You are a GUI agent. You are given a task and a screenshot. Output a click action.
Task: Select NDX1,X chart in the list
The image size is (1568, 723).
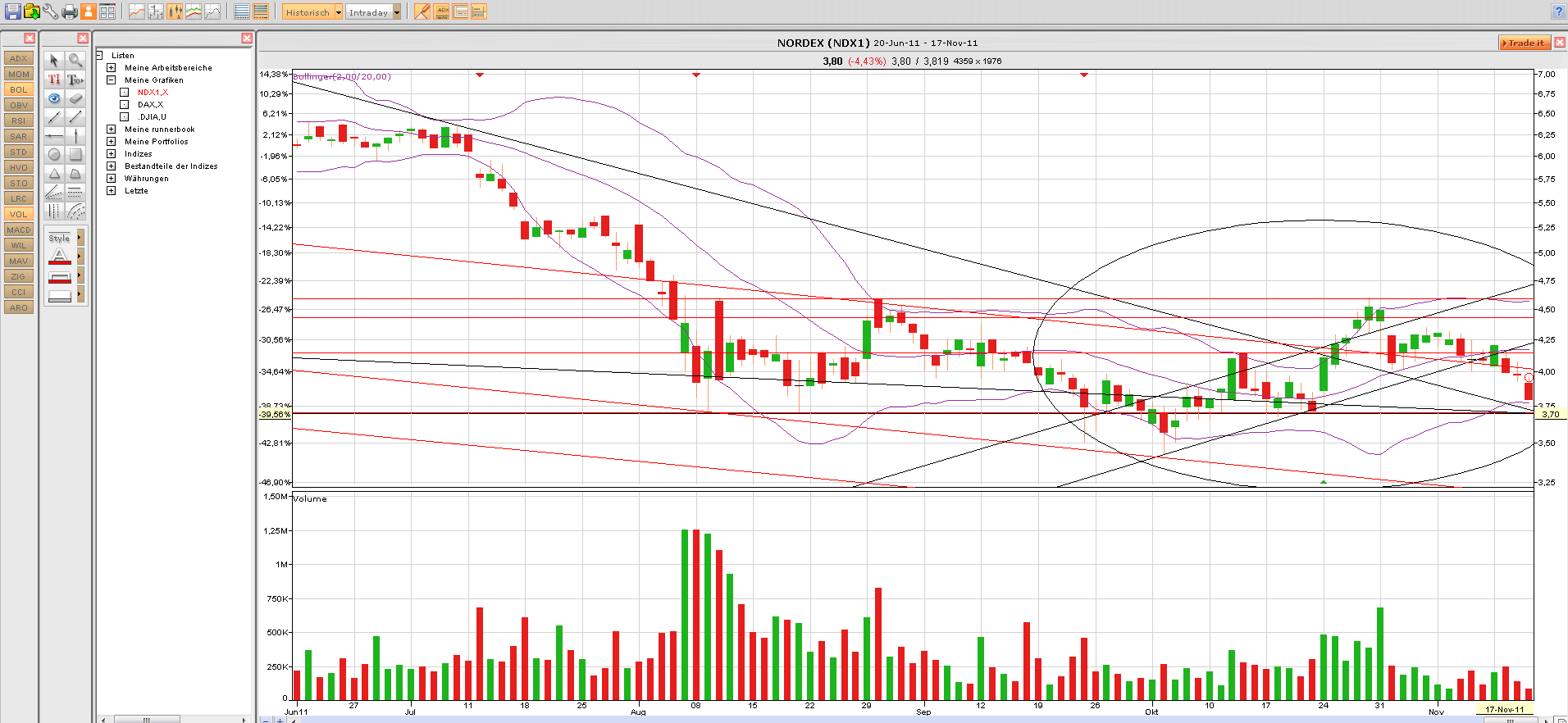coord(153,92)
